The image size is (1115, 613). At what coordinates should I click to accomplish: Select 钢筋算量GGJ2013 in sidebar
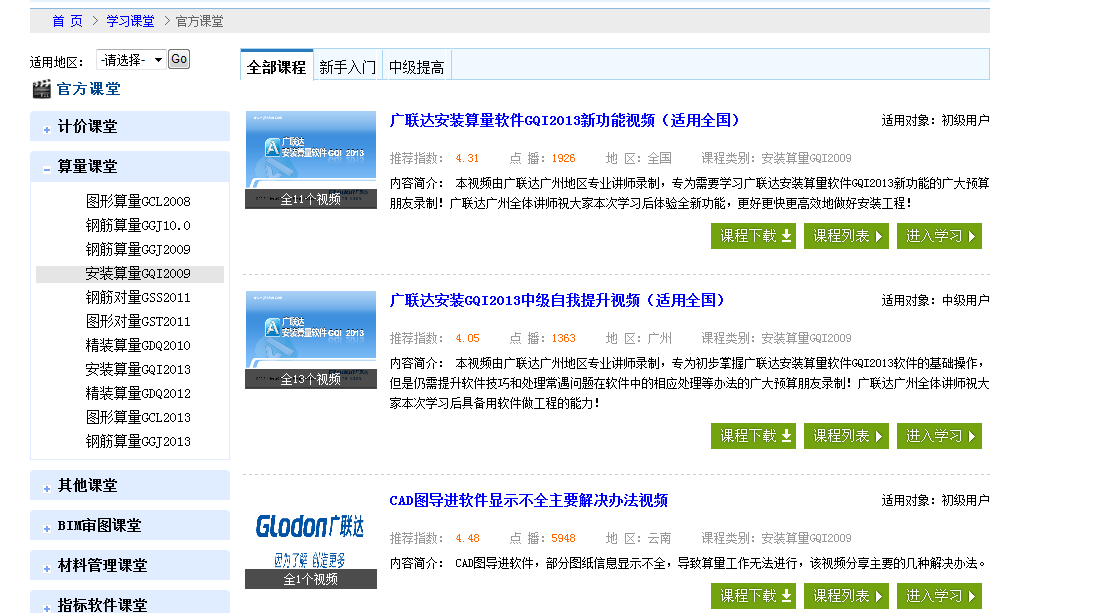[x=138, y=442]
